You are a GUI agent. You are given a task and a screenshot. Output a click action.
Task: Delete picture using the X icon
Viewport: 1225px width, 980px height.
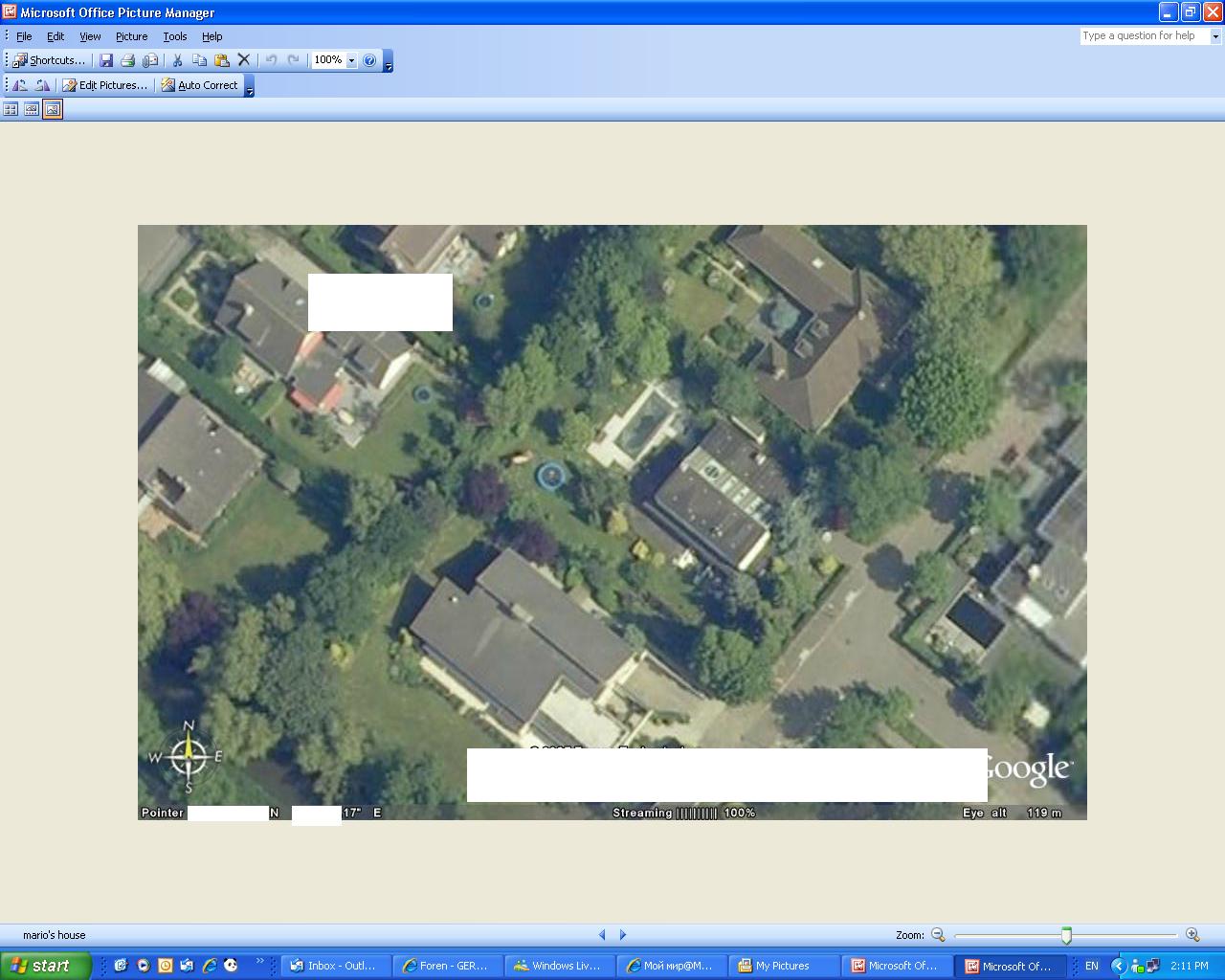(244, 60)
